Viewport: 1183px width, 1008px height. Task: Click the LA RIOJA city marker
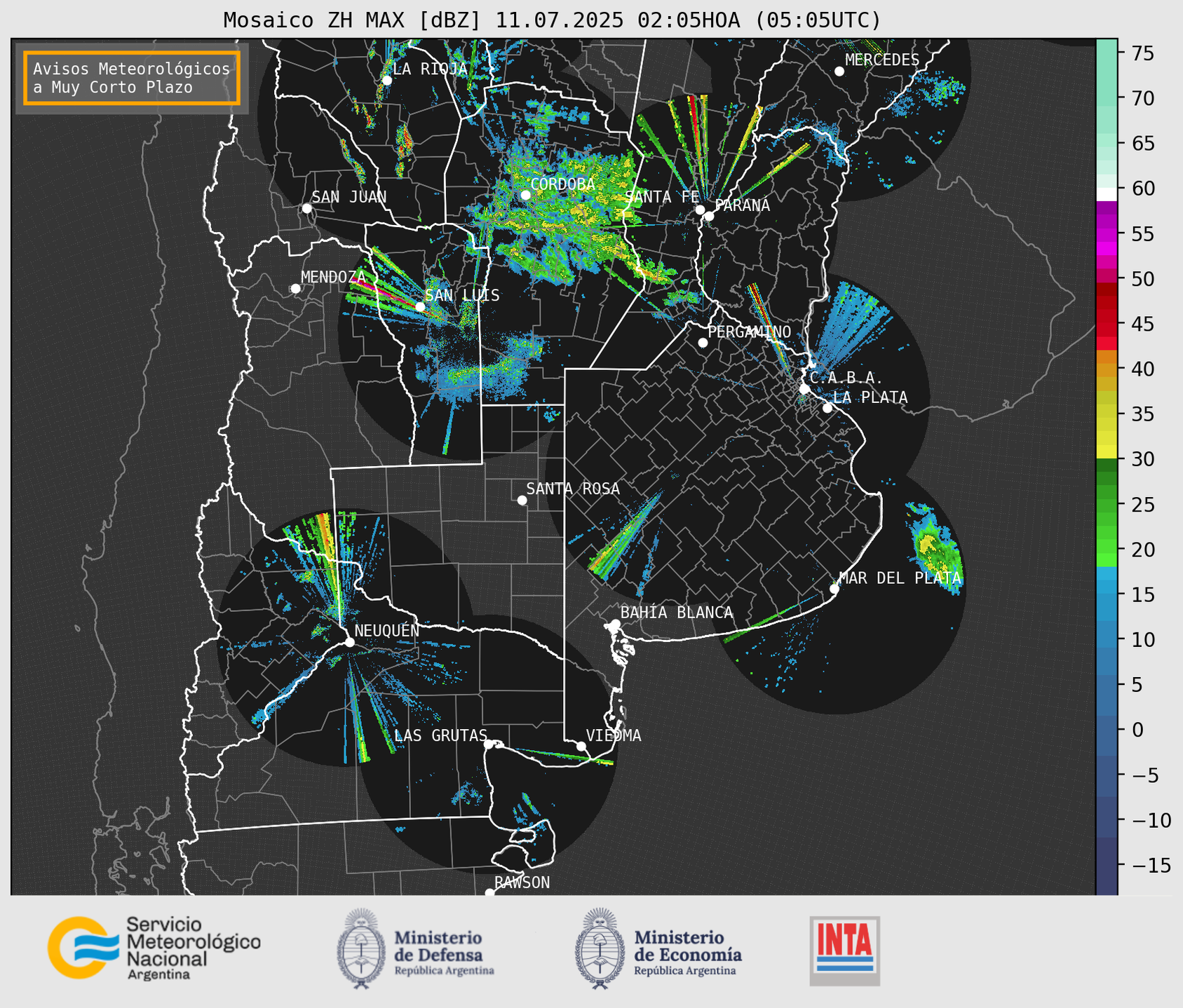pyautogui.click(x=386, y=80)
